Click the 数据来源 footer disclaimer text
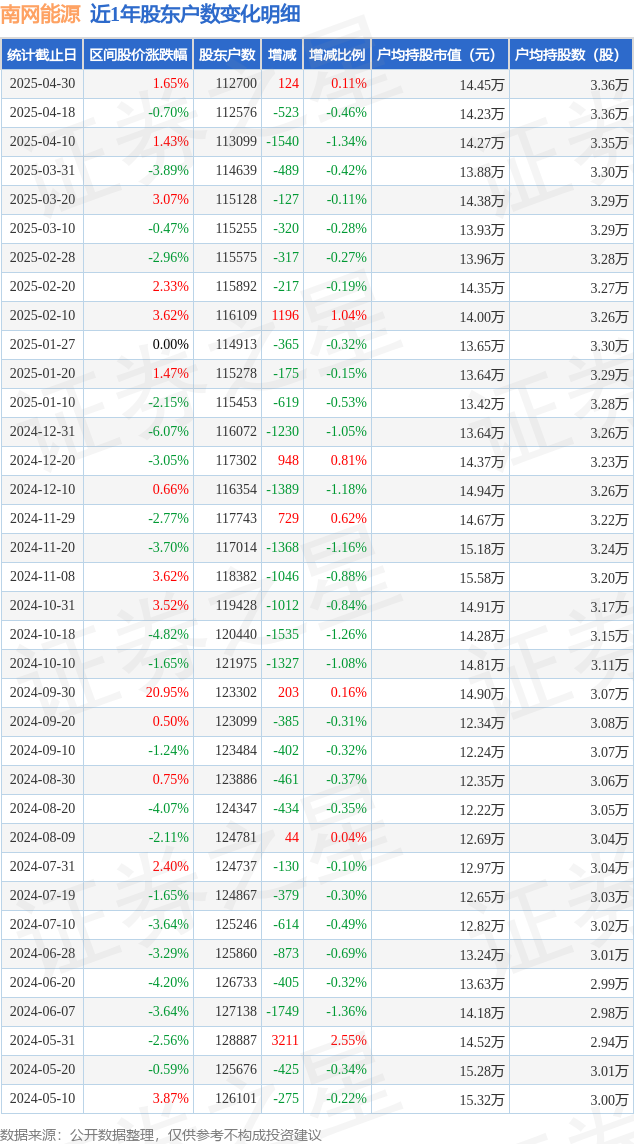This screenshot has width=634, height=1144. point(161,1134)
